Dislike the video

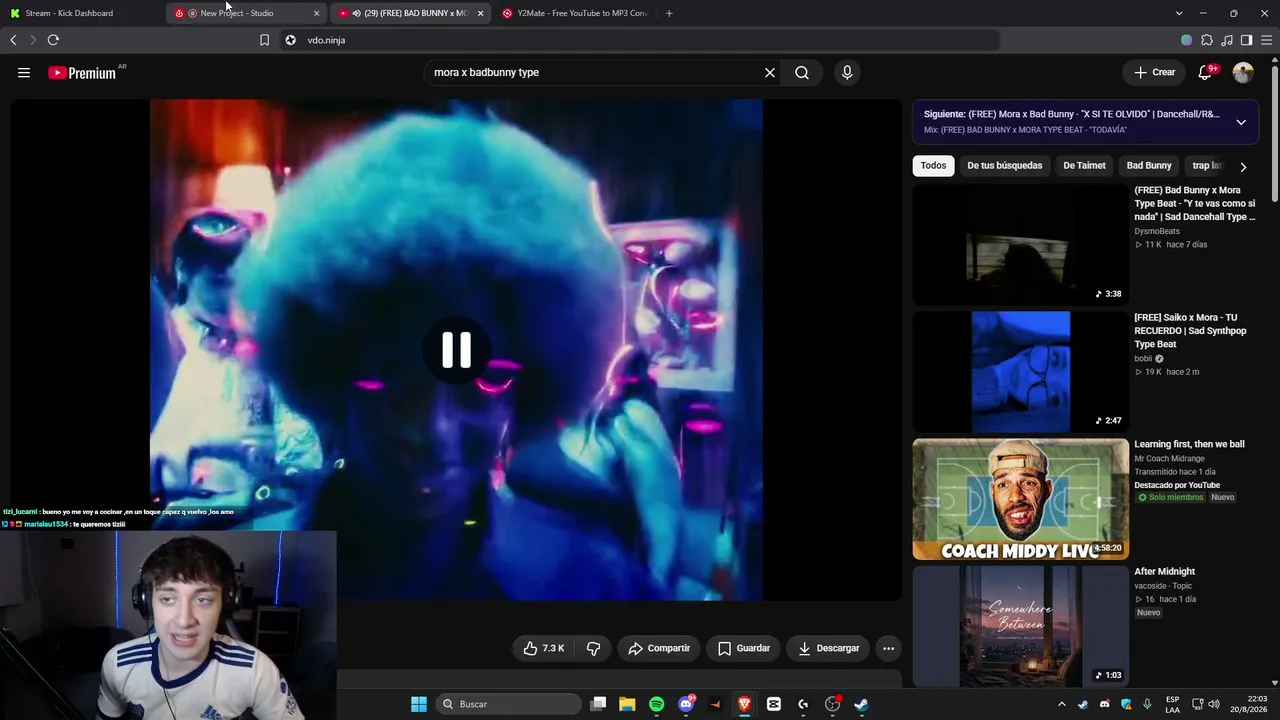point(593,648)
